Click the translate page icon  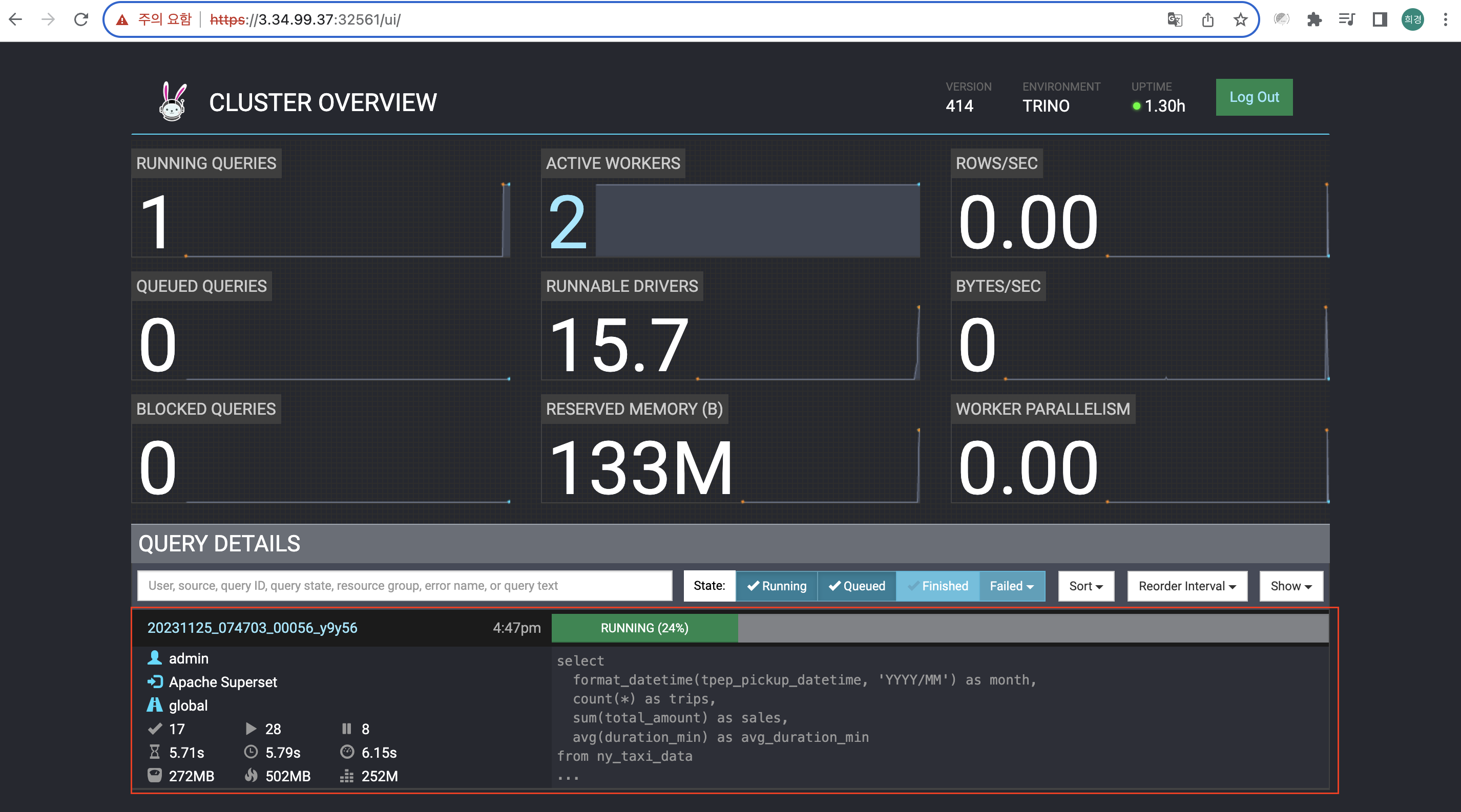click(x=1175, y=20)
